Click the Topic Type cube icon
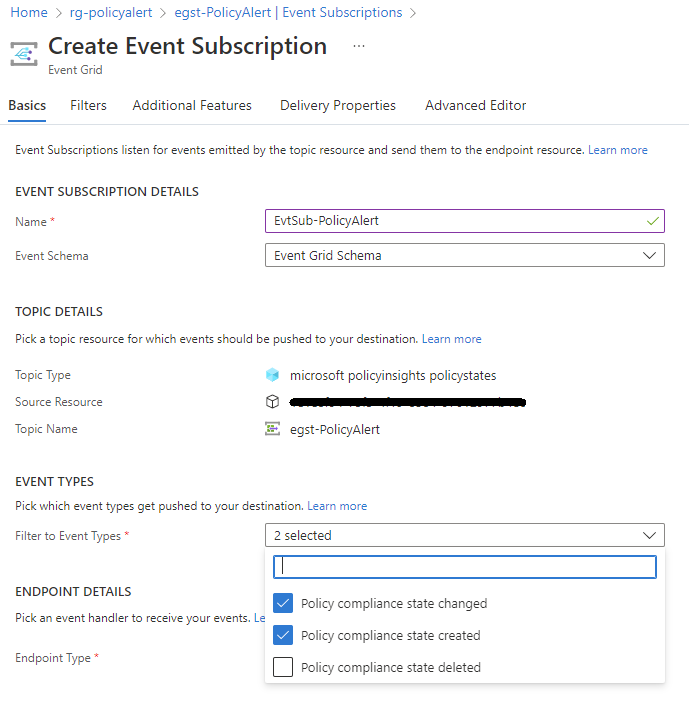This screenshot has width=689, height=707. (x=272, y=375)
